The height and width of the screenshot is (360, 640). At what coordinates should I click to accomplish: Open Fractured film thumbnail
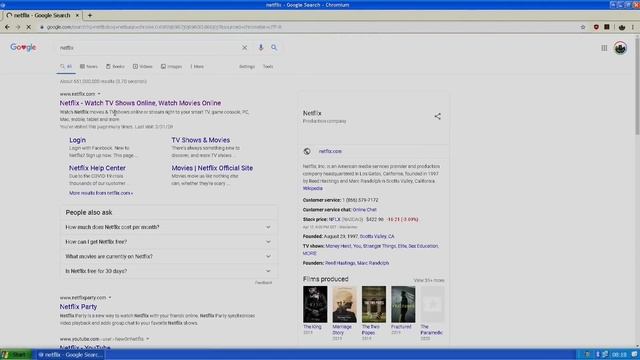click(403, 304)
